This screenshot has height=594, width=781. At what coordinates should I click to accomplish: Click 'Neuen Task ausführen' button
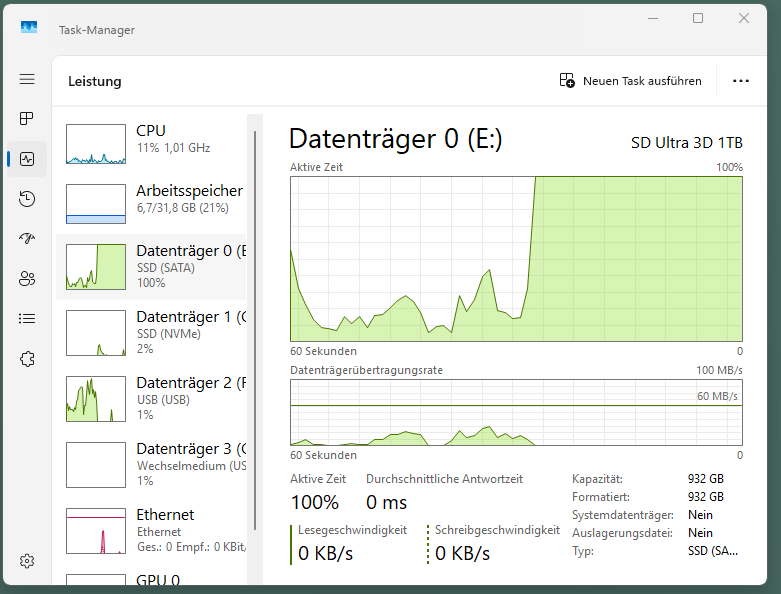(x=631, y=81)
